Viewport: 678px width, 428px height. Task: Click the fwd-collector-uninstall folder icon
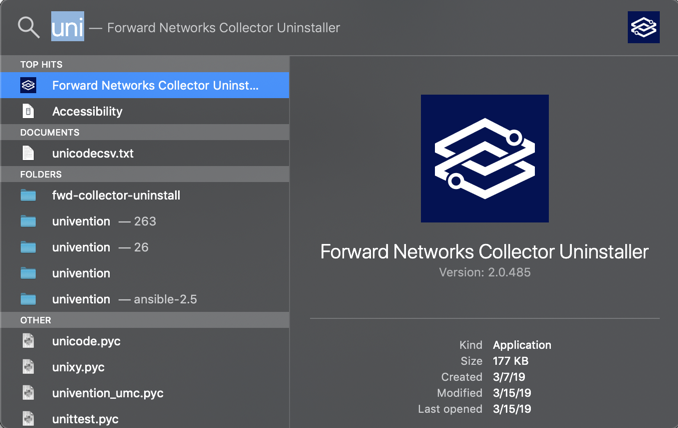click(28, 195)
